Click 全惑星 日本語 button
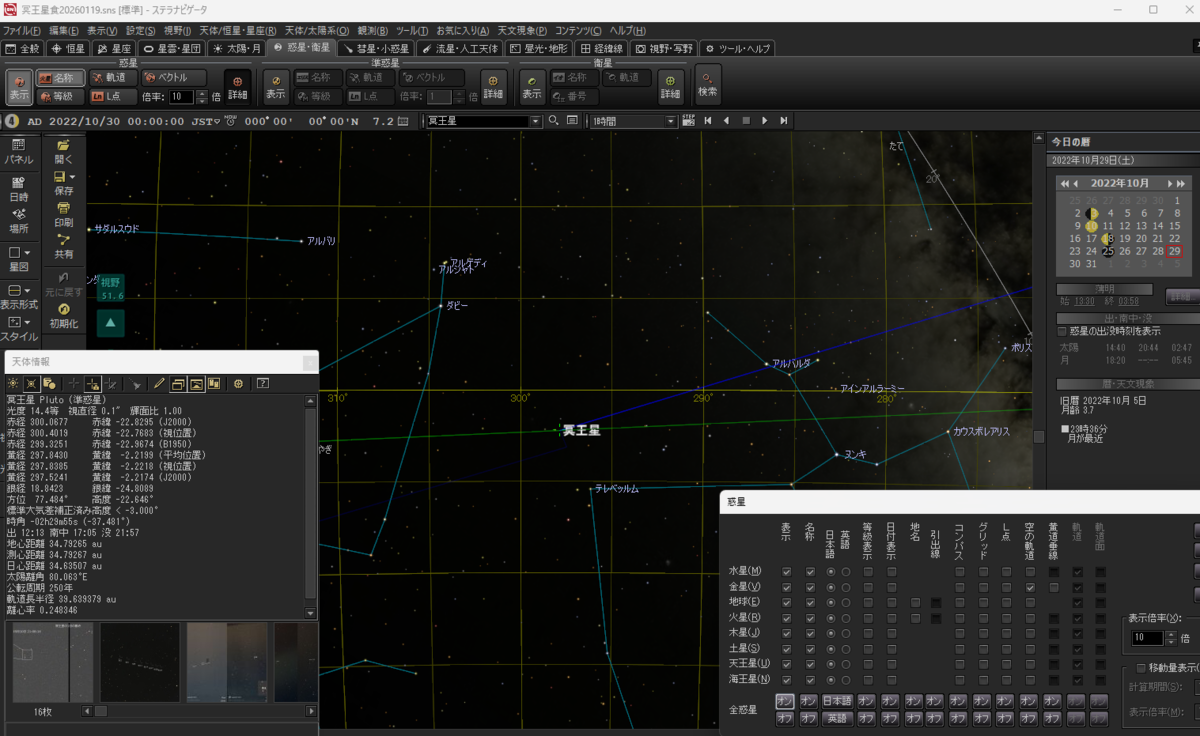The height and width of the screenshot is (736, 1200). click(x=837, y=701)
